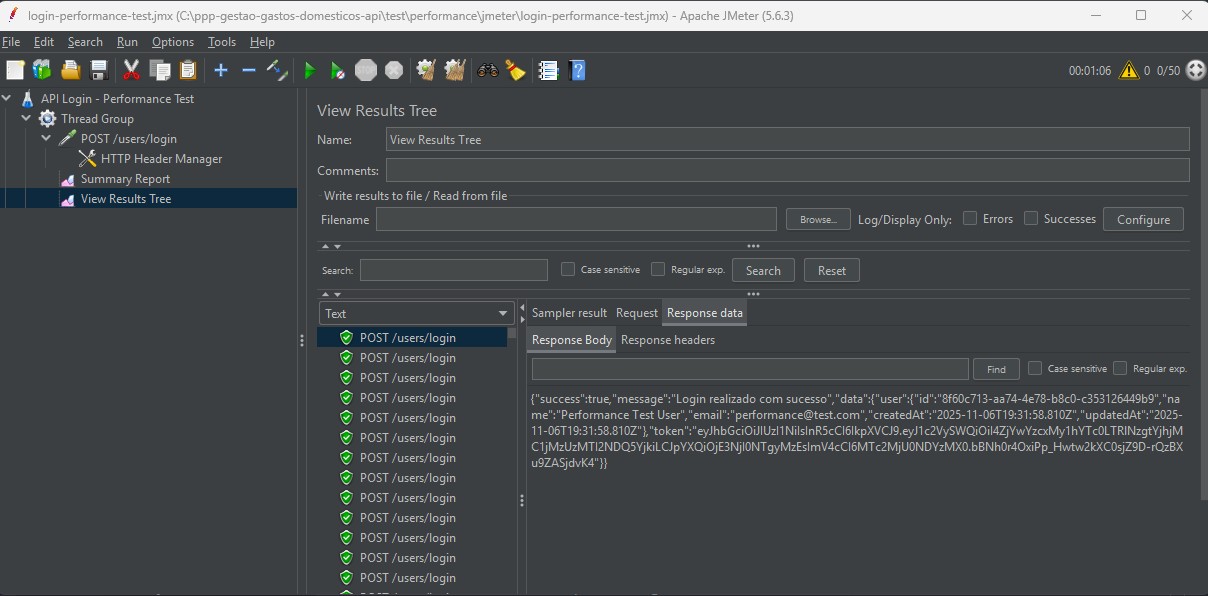Enable the Successes only checkbox
Screen dimensions: 1208x596
click(x=1031, y=218)
